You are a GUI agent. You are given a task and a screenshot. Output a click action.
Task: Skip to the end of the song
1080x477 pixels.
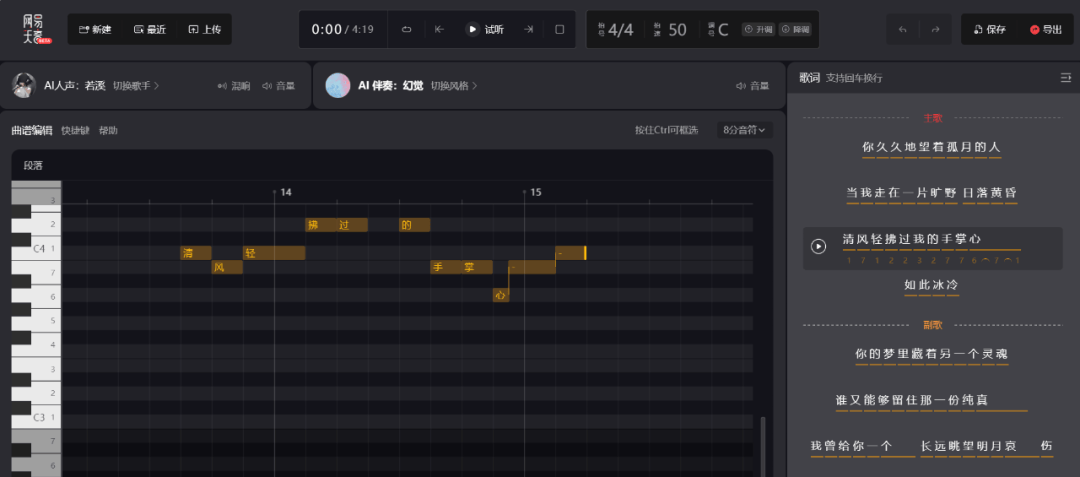coord(528,30)
